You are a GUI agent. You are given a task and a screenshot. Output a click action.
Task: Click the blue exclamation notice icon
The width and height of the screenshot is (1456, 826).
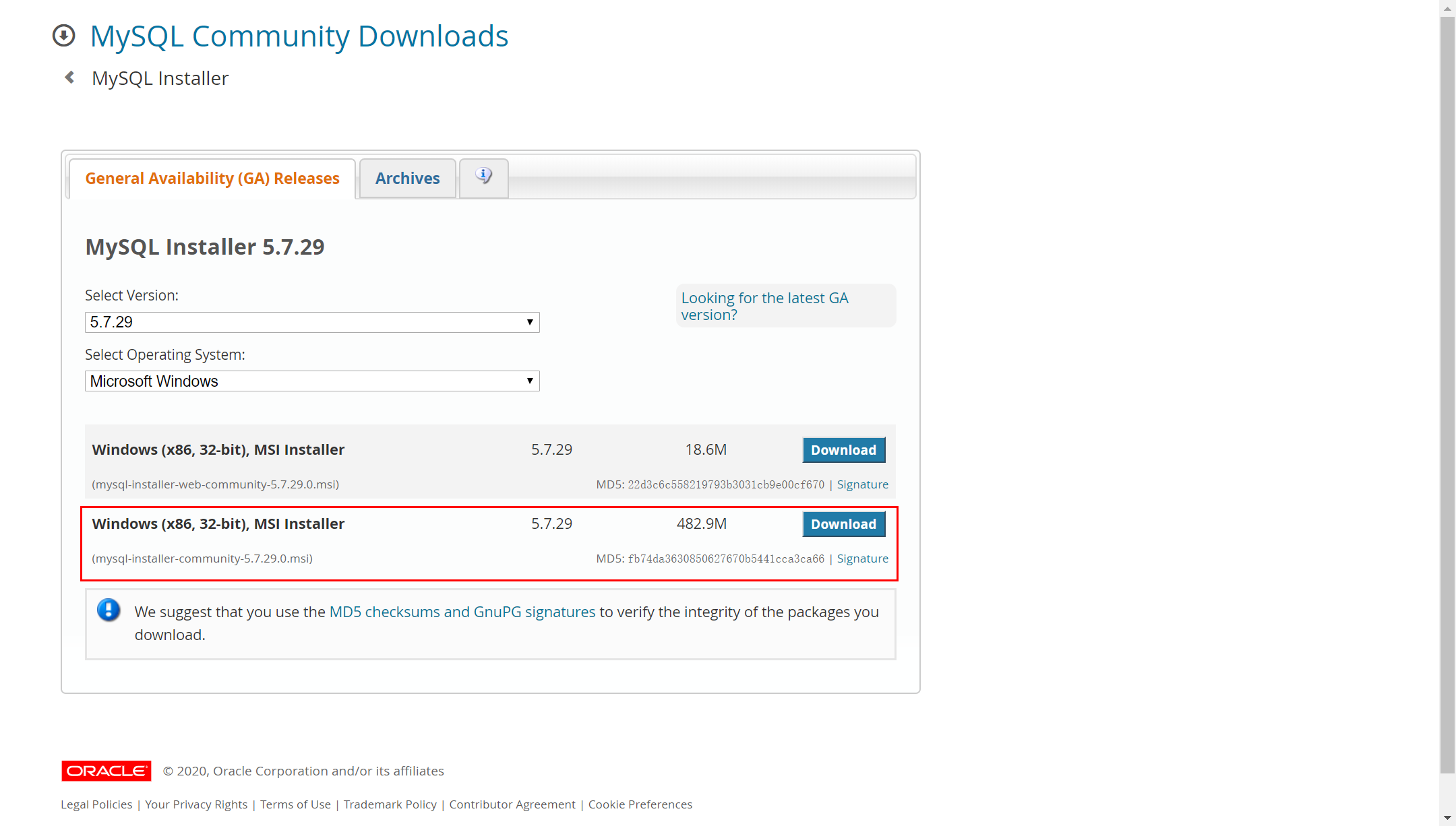(109, 610)
